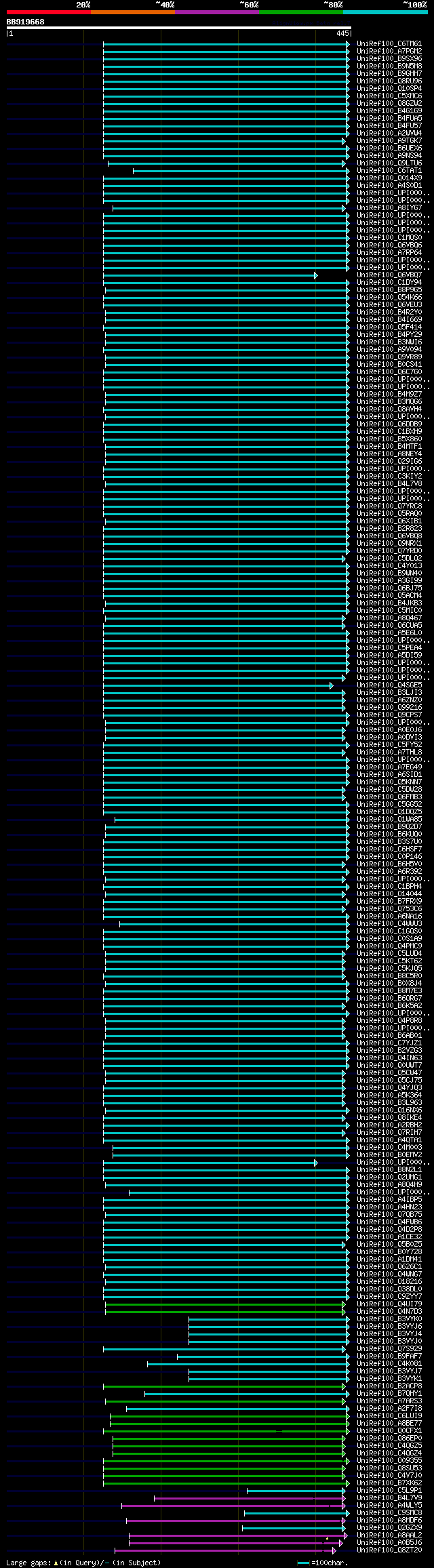The image size is (434, 1568).
Task: Click hit label UniRef100_Q7S929
Action: tap(389, 1349)
